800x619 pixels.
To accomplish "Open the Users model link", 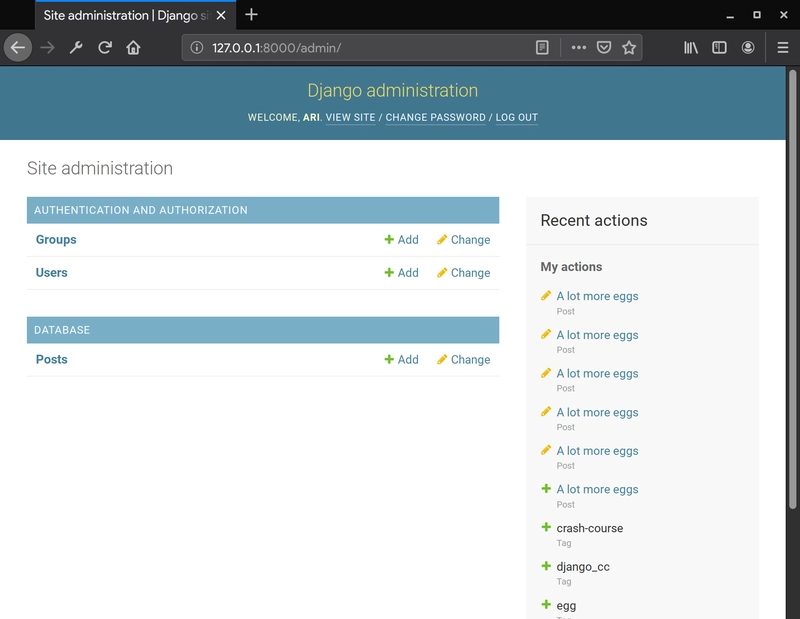I will click(x=52, y=273).
